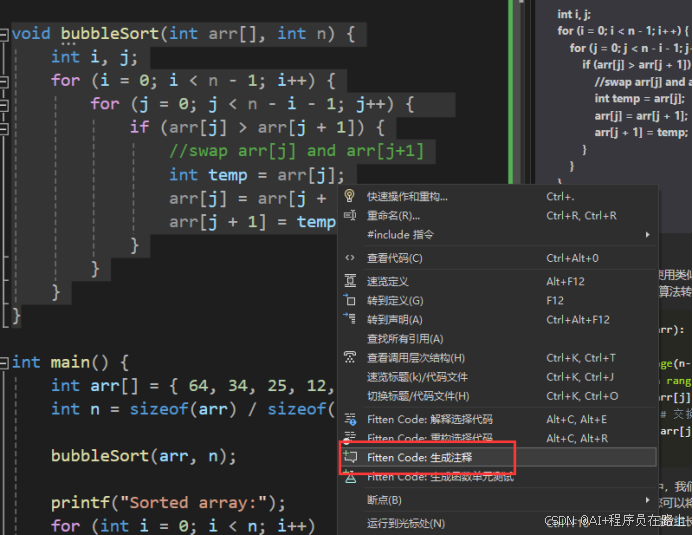This screenshot has height=535, width=693.
Task: Expand the #include 指令 submenu arrow
Action: (647, 235)
